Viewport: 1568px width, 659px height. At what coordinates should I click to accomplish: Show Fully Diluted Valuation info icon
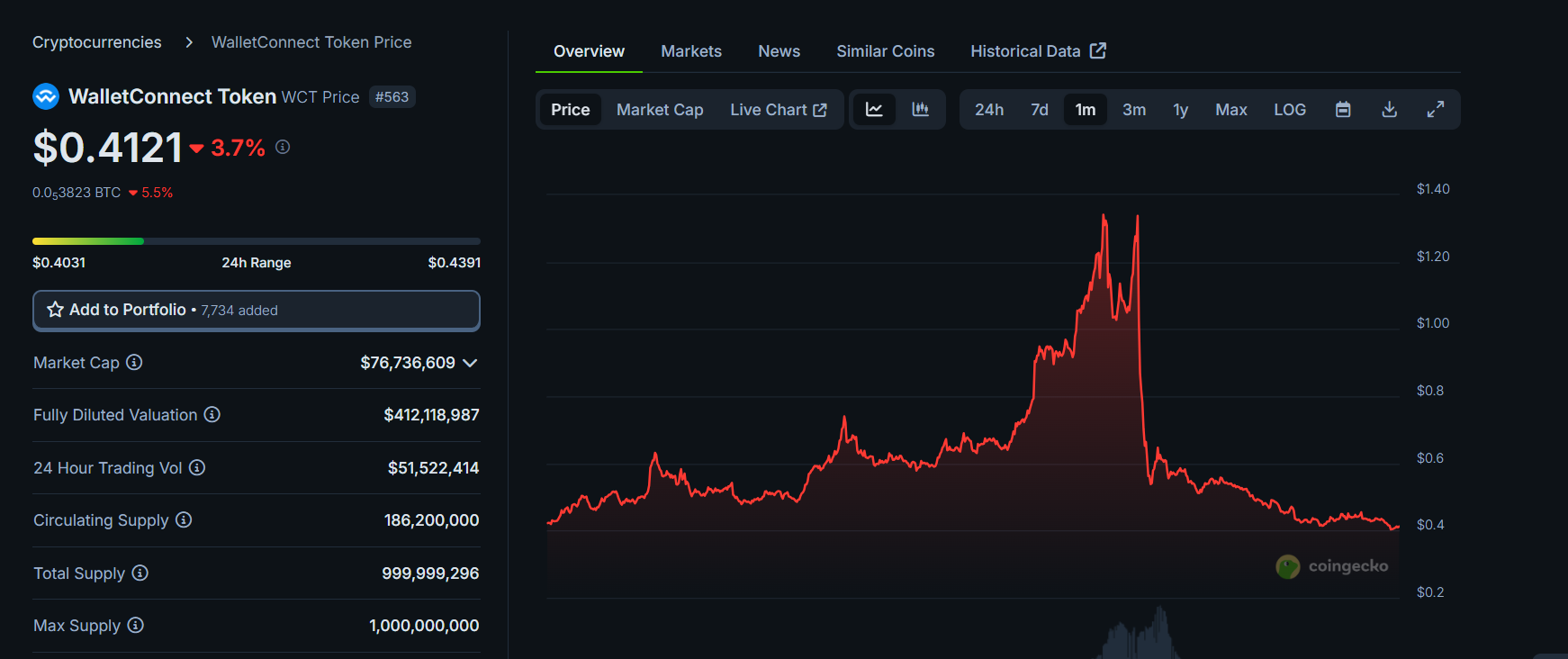click(212, 414)
